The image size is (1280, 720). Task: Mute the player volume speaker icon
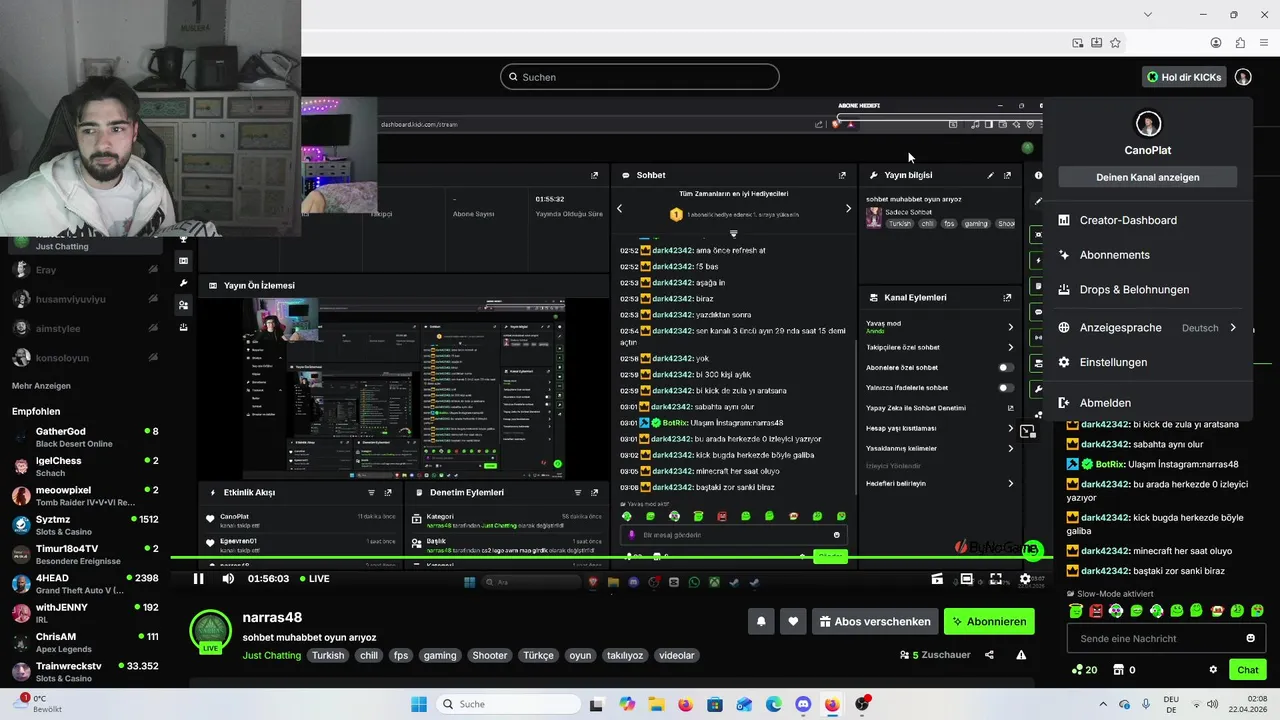tap(228, 579)
